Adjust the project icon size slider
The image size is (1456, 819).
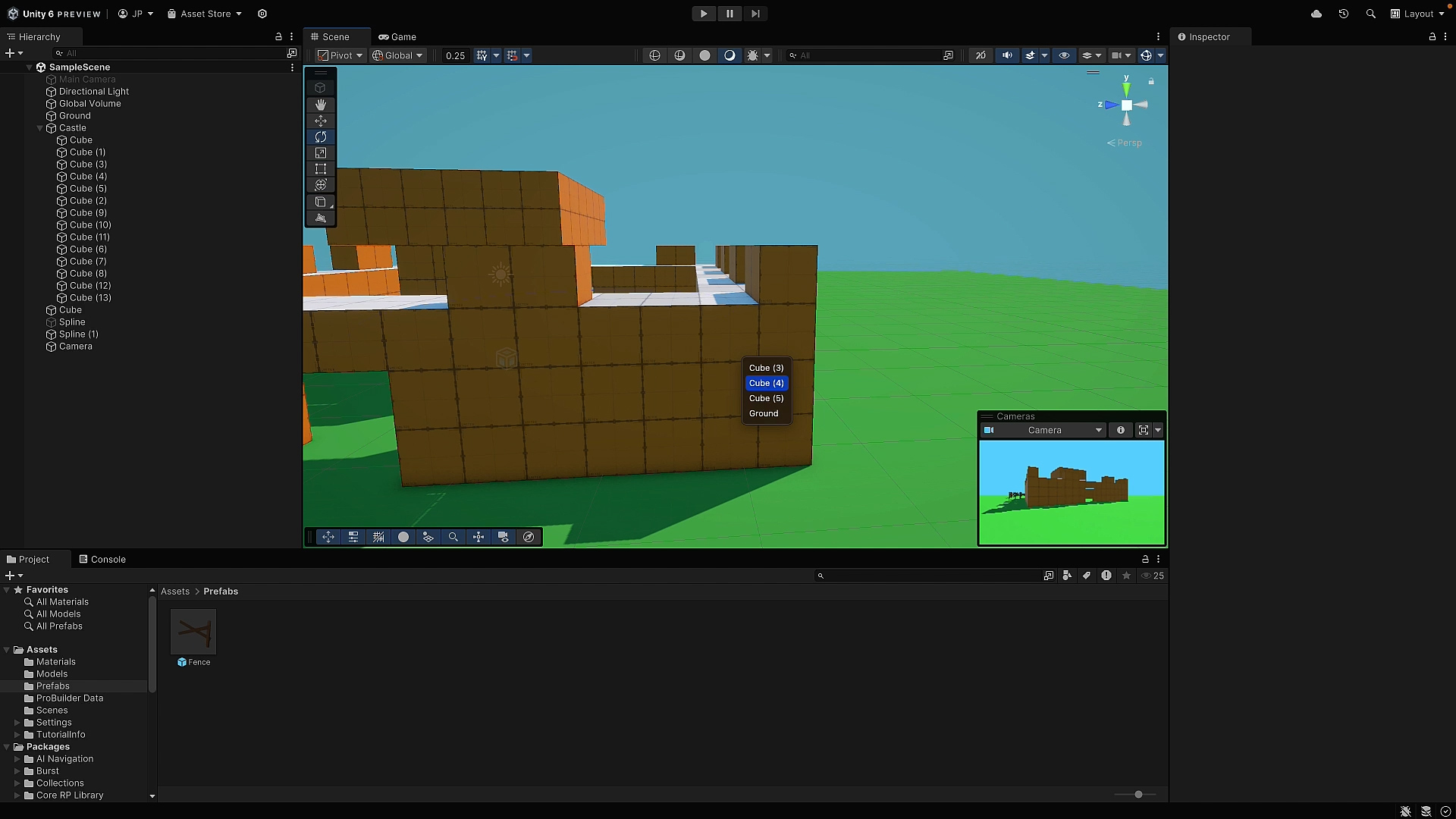(x=1137, y=795)
